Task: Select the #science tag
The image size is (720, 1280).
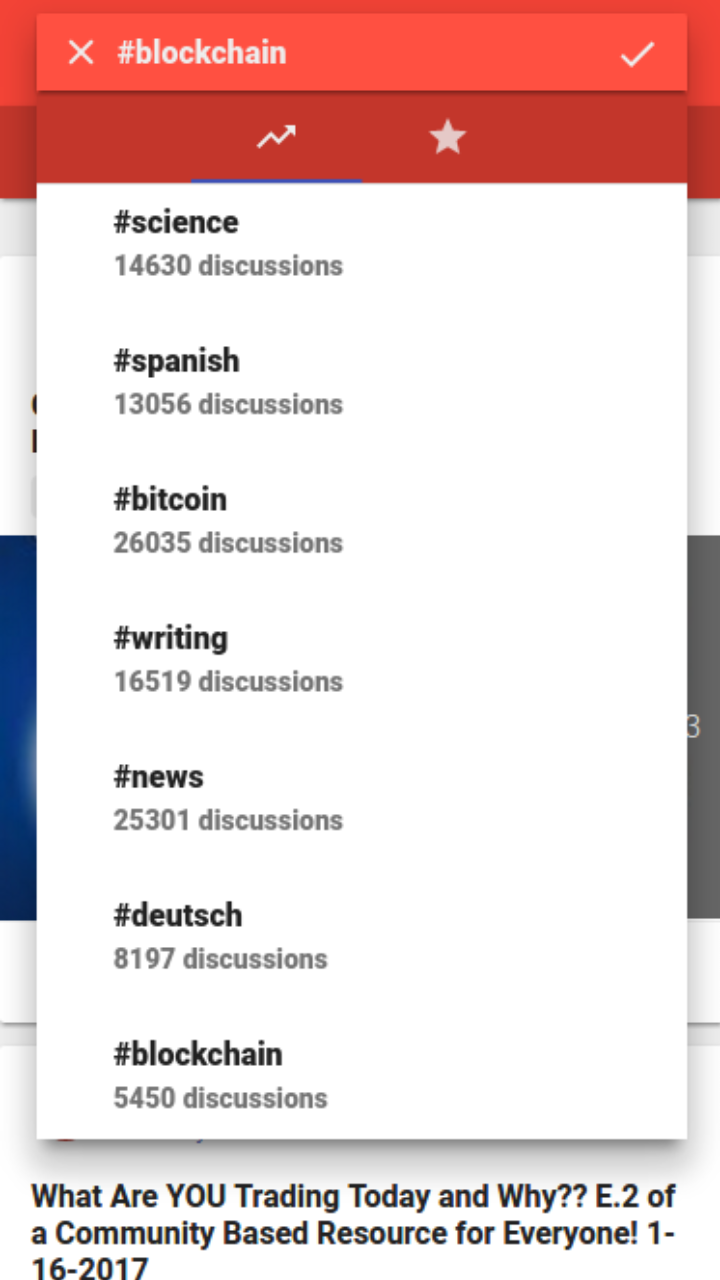Action: [176, 222]
